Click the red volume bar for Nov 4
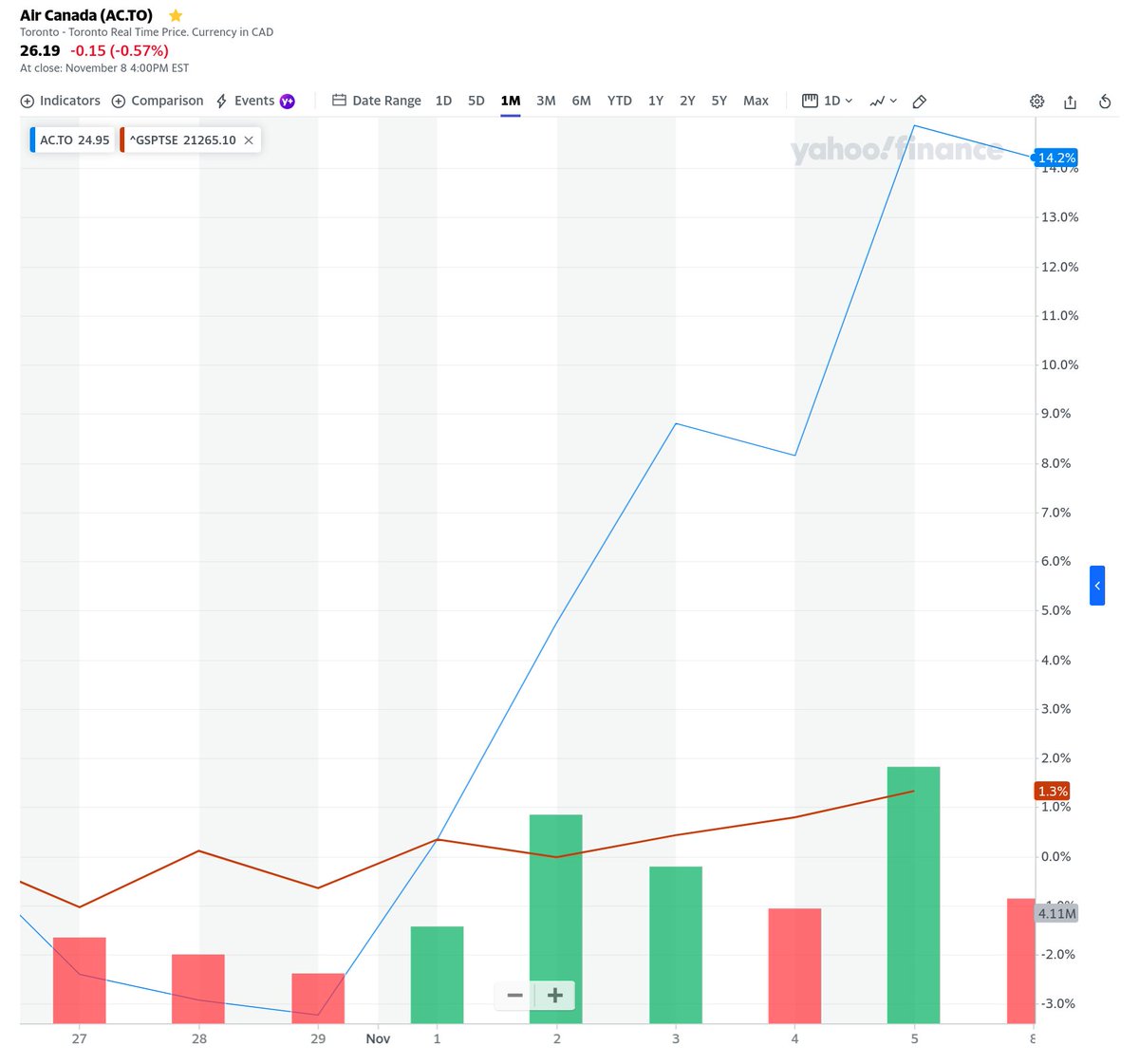This screenshot has height=1064, width=1139. (x=794, y=966)
